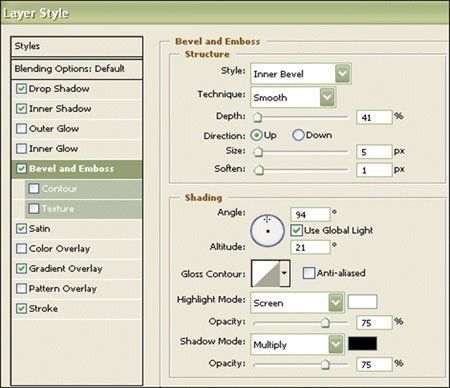Toggle the Gradient Overlay checkbox

[x=21, y=269]
